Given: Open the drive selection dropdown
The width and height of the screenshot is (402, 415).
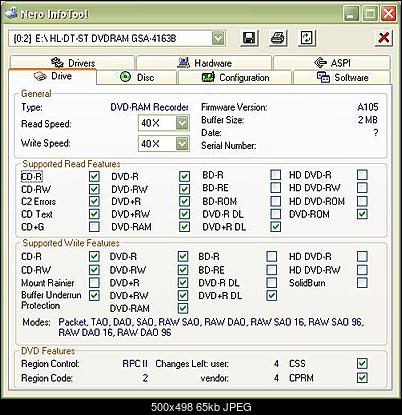Looking at the screenshot, I should [x=218, y=38].
